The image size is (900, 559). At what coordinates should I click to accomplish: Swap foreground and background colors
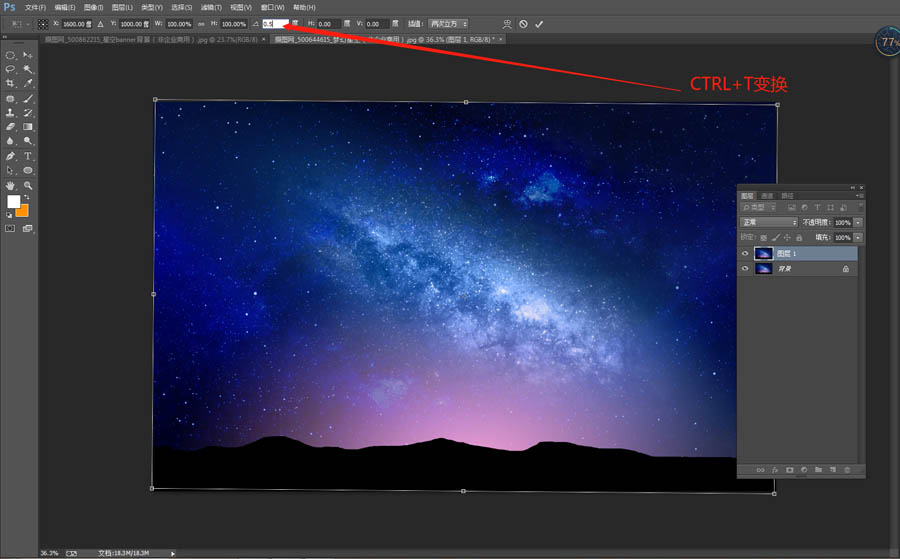(x=26, y=197)
